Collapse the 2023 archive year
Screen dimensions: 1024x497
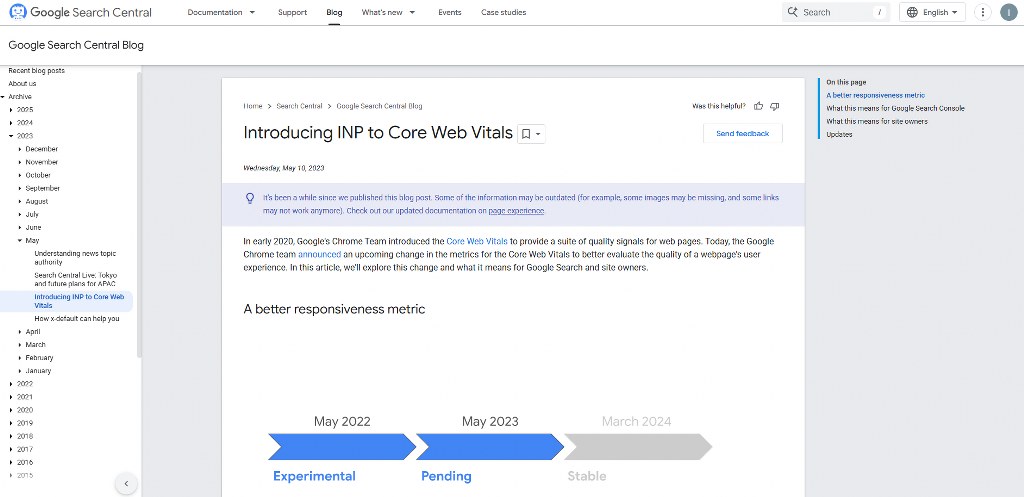[12, 136]
